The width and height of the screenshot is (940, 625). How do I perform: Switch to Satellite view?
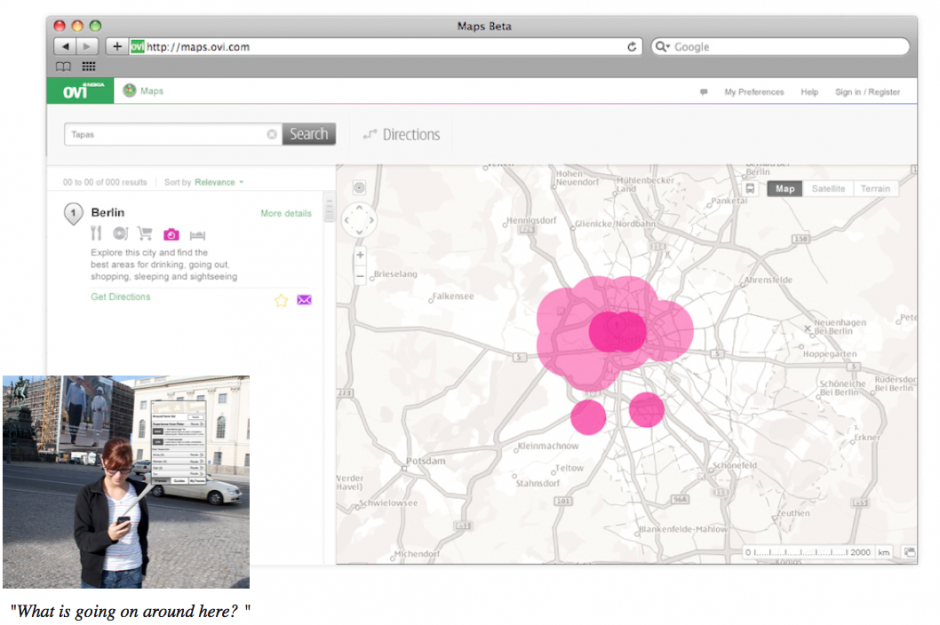coord(828,189)
